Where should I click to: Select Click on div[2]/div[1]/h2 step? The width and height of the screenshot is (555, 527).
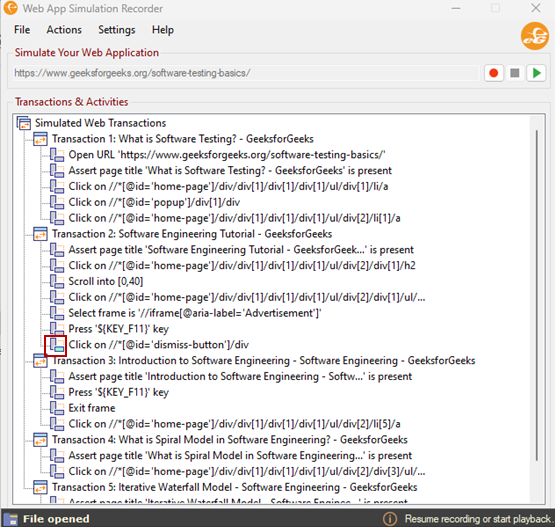[x=242, y=266]
